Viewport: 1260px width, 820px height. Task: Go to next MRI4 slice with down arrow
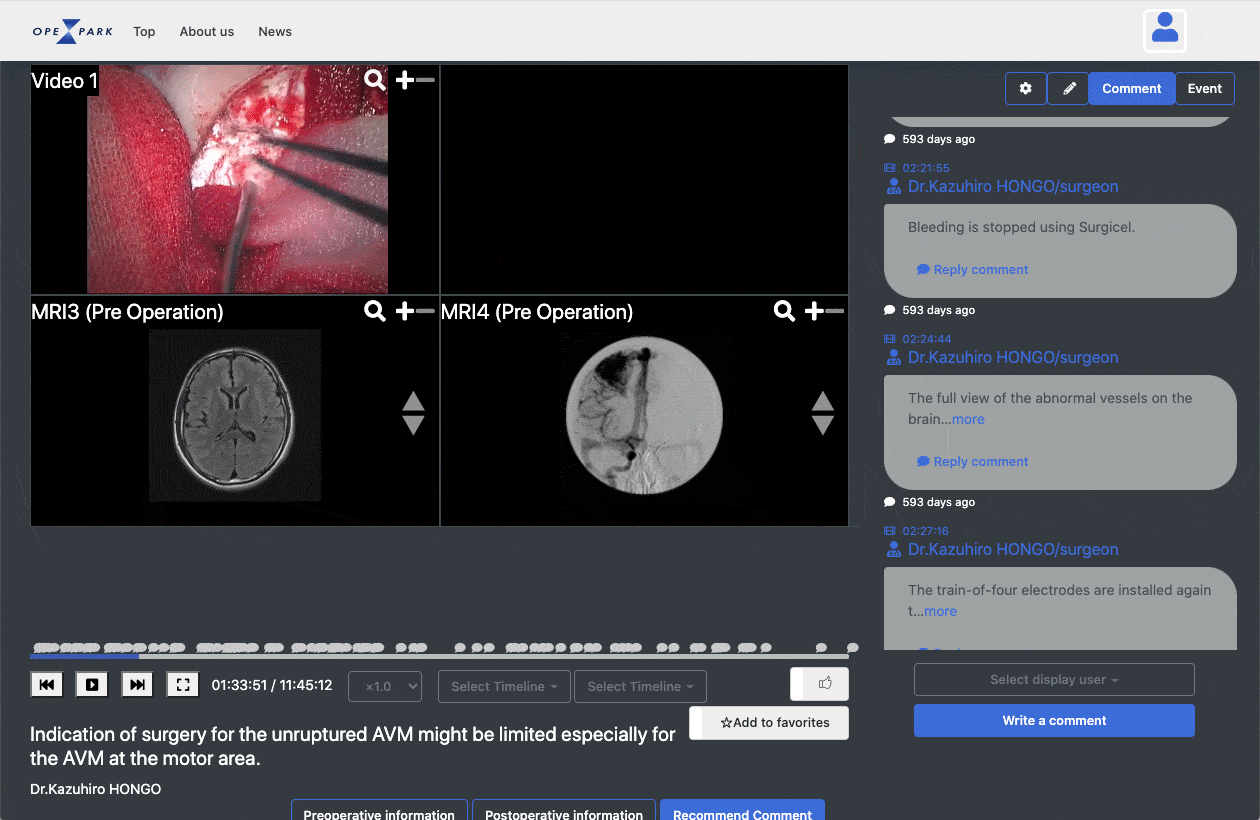point(823,425)
